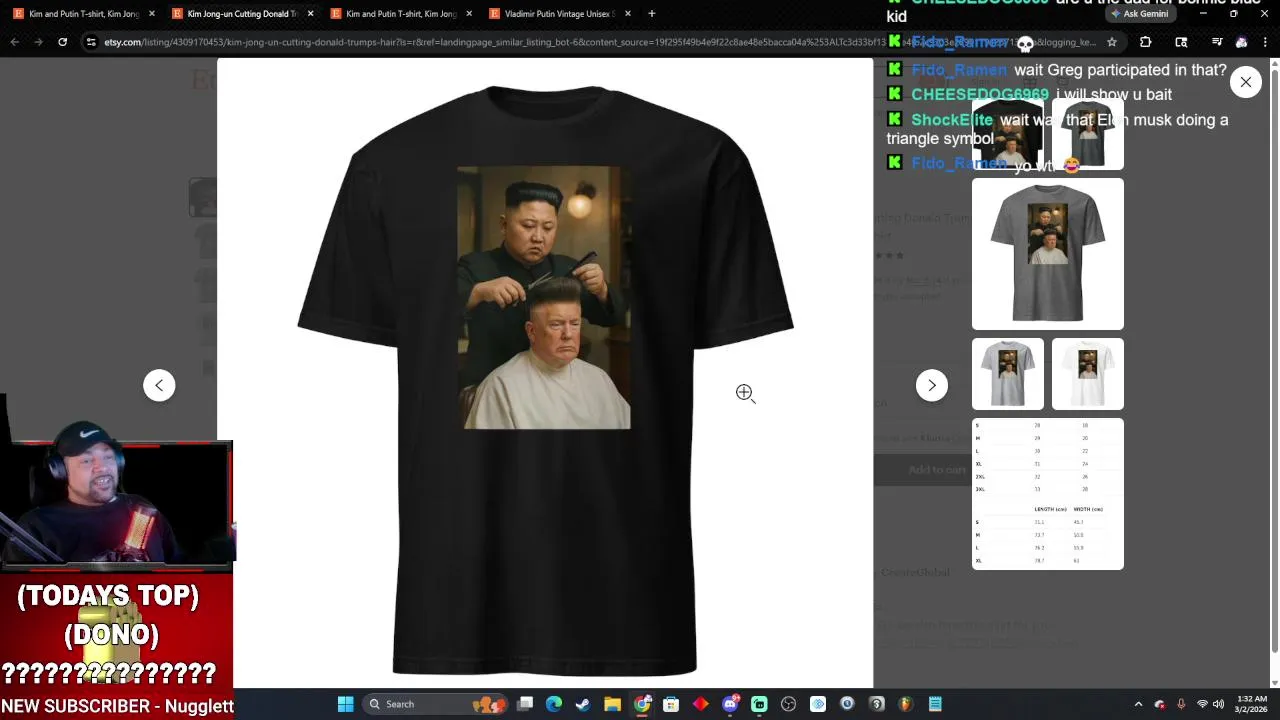Screen dimensions: 1280x720
Task: Open volume speaker tray icon
Action: [1218, 704]
